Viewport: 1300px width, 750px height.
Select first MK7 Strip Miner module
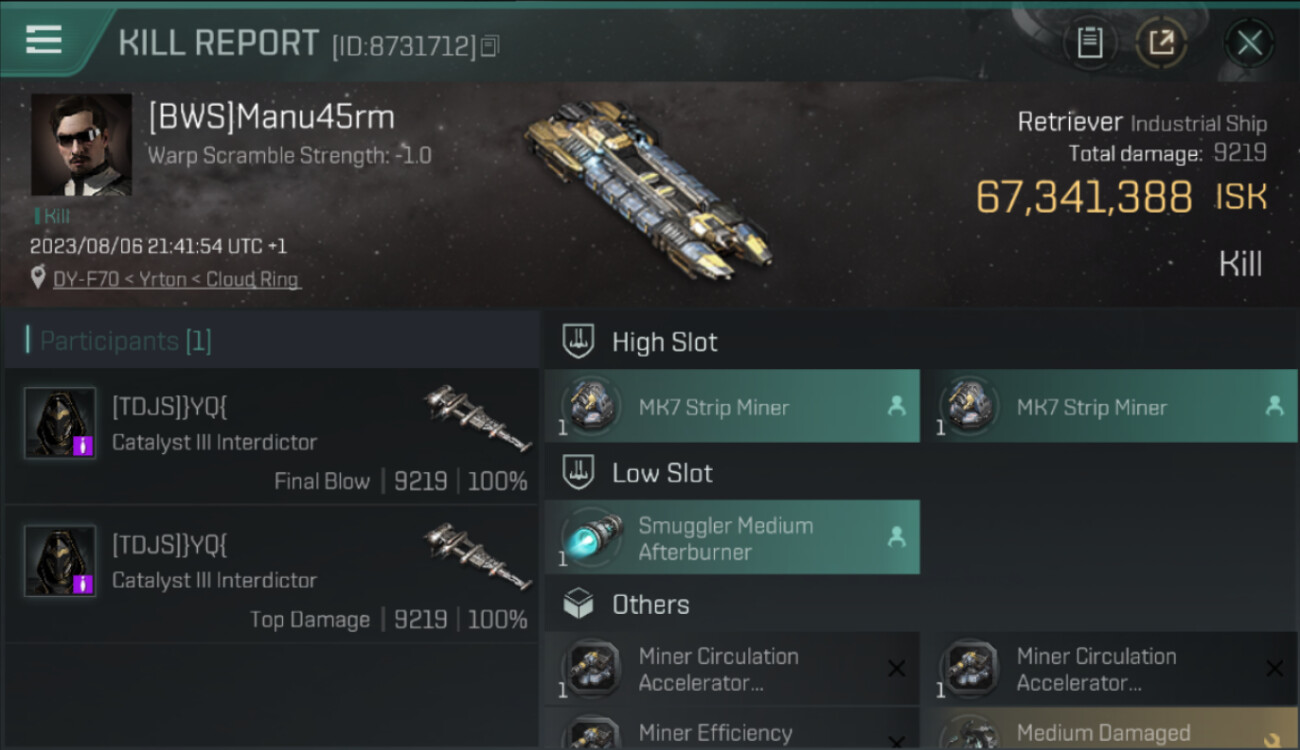coord(732,406)
